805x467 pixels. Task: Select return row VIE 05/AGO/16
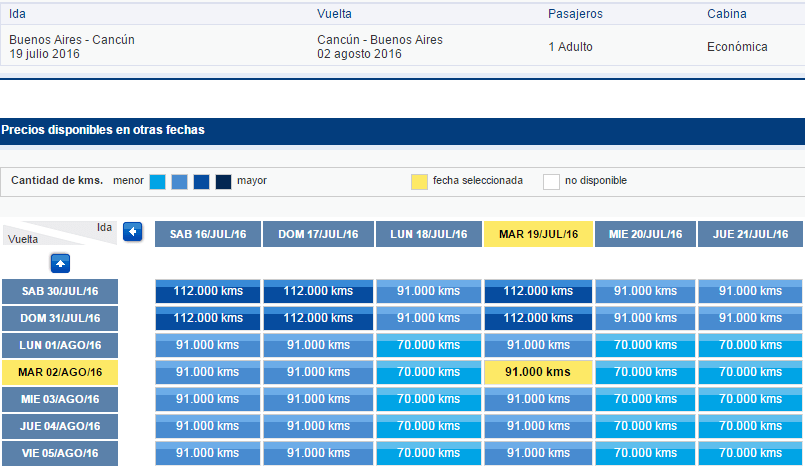pyautogui.click(x=60, y=453)
